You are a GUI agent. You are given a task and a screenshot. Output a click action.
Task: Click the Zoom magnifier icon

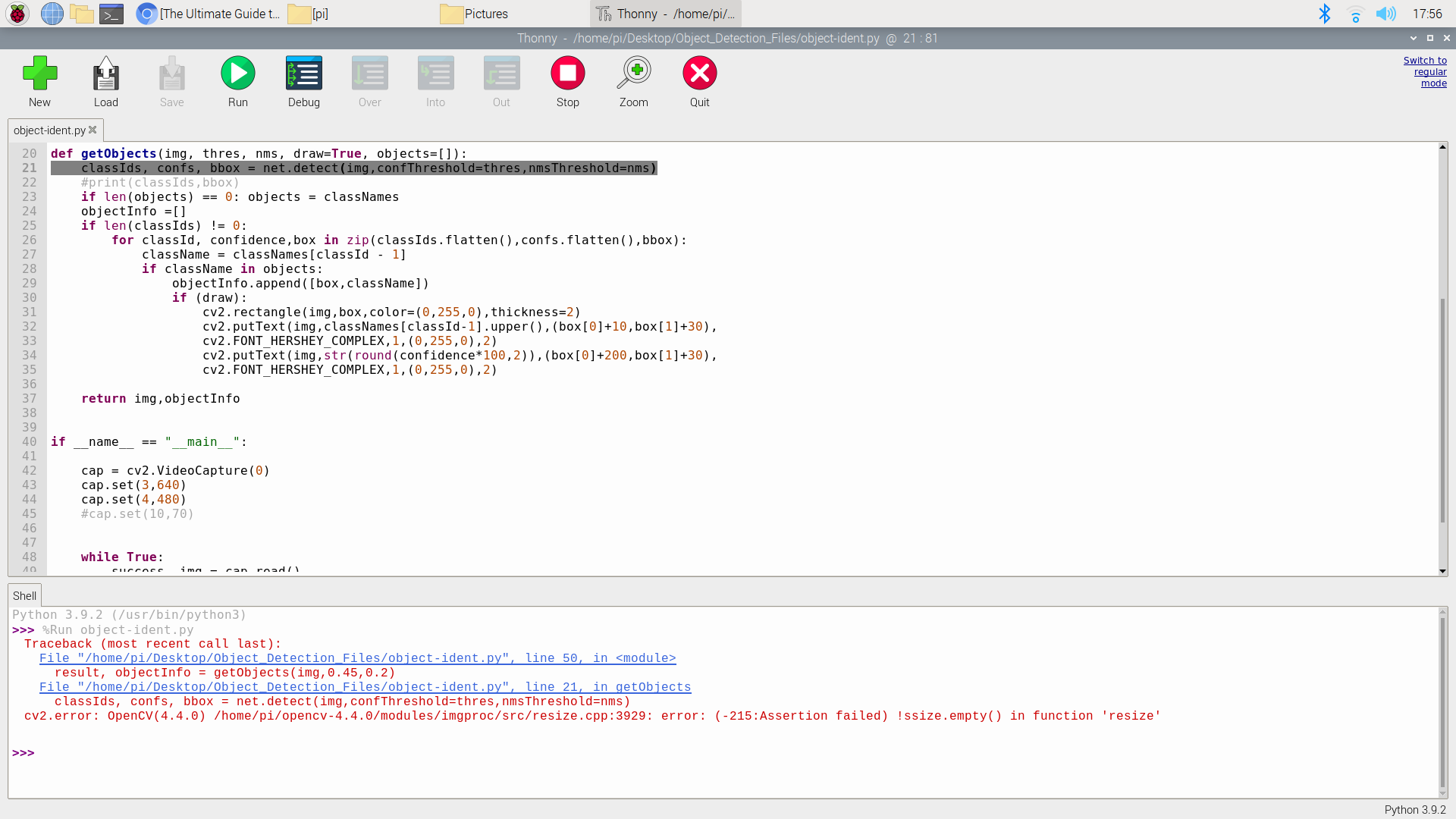[x=633, y=74]
